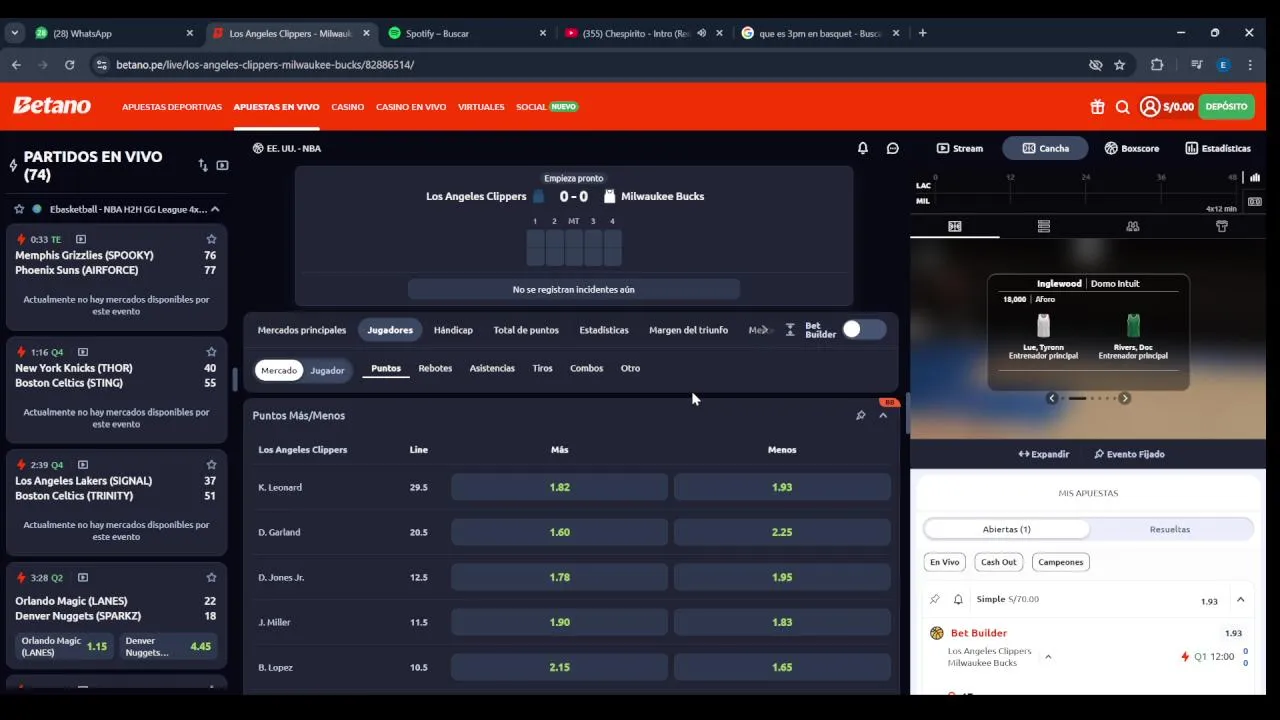Open the search magnifier in Betano header
The height and width of the screenshot is (720, 1280).
point(1122,107)
